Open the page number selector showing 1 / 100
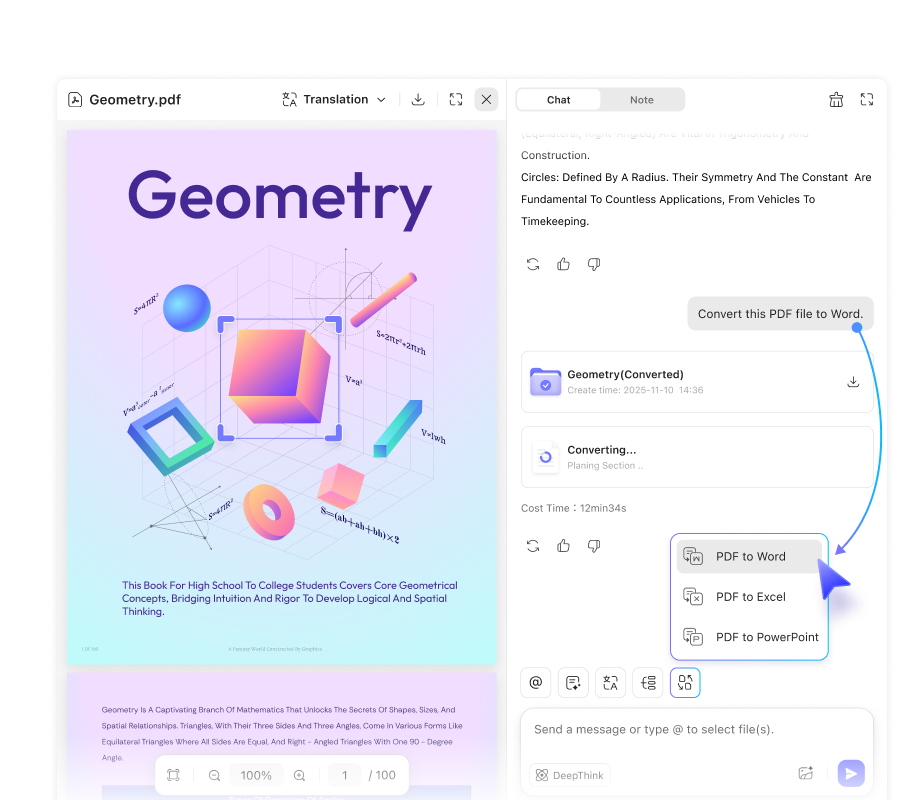 [x=344, y=775]
